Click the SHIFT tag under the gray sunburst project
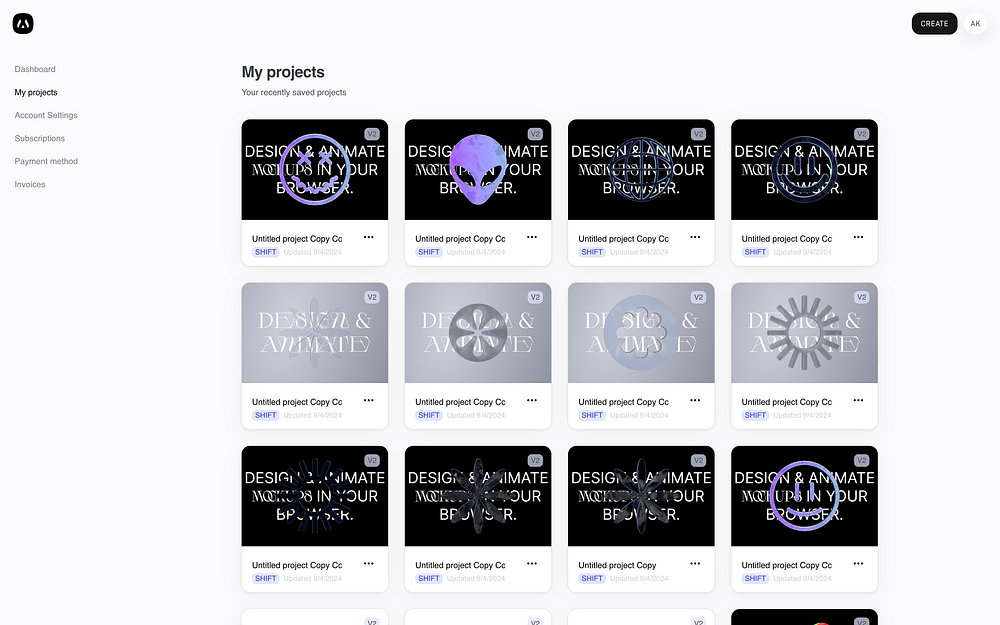 (x=755, y=415)
